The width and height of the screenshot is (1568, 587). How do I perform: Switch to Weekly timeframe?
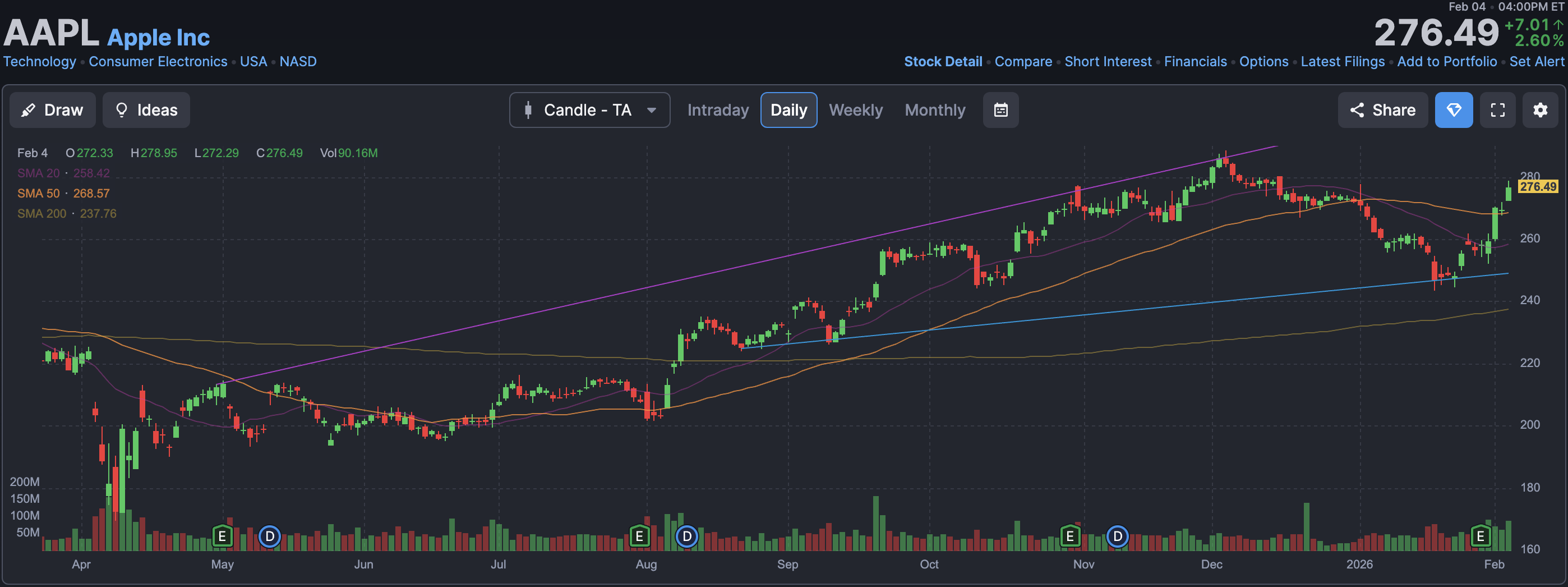pyautogui.click(x=855, y=110)
